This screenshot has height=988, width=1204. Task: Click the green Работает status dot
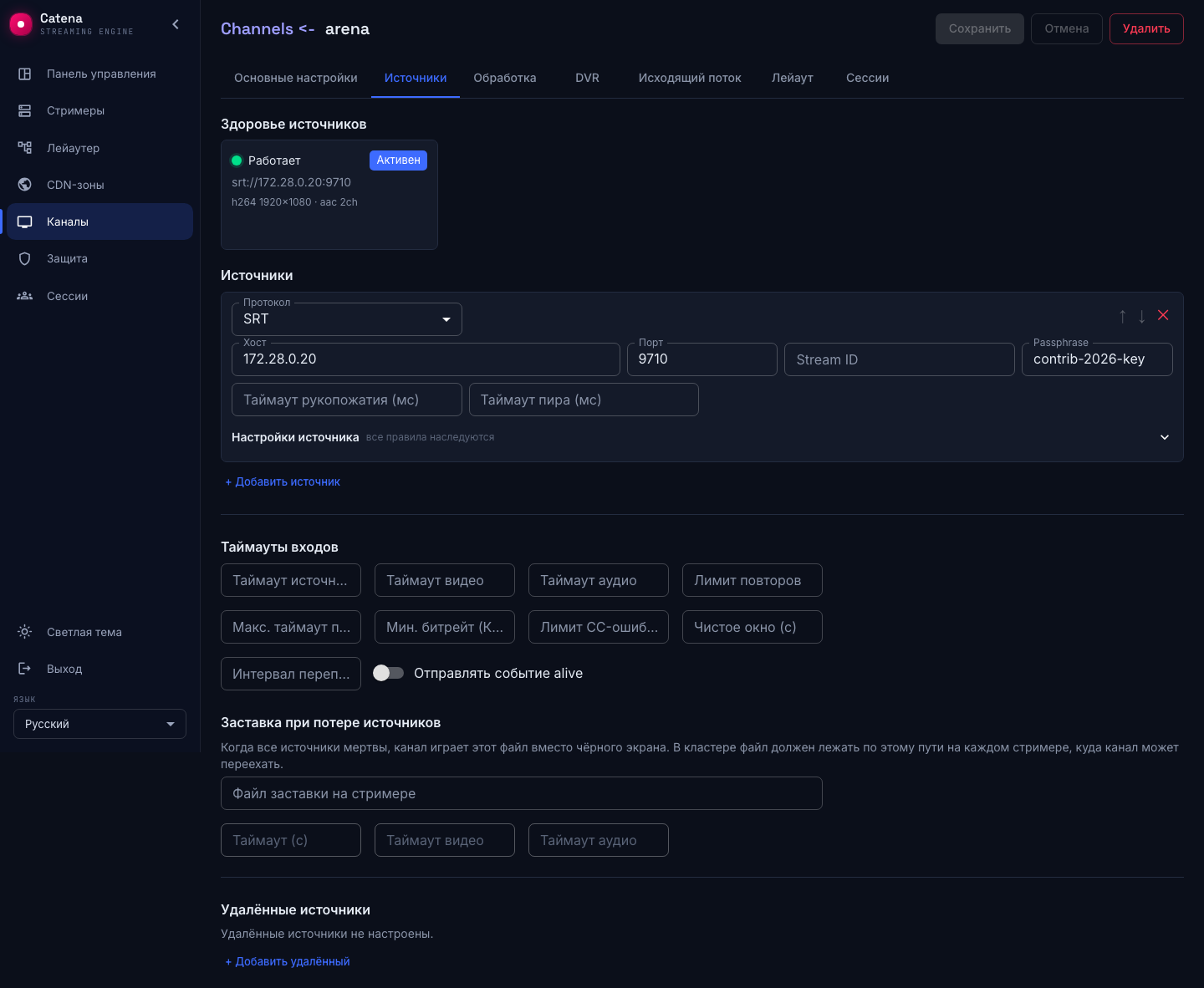[237, 160]
